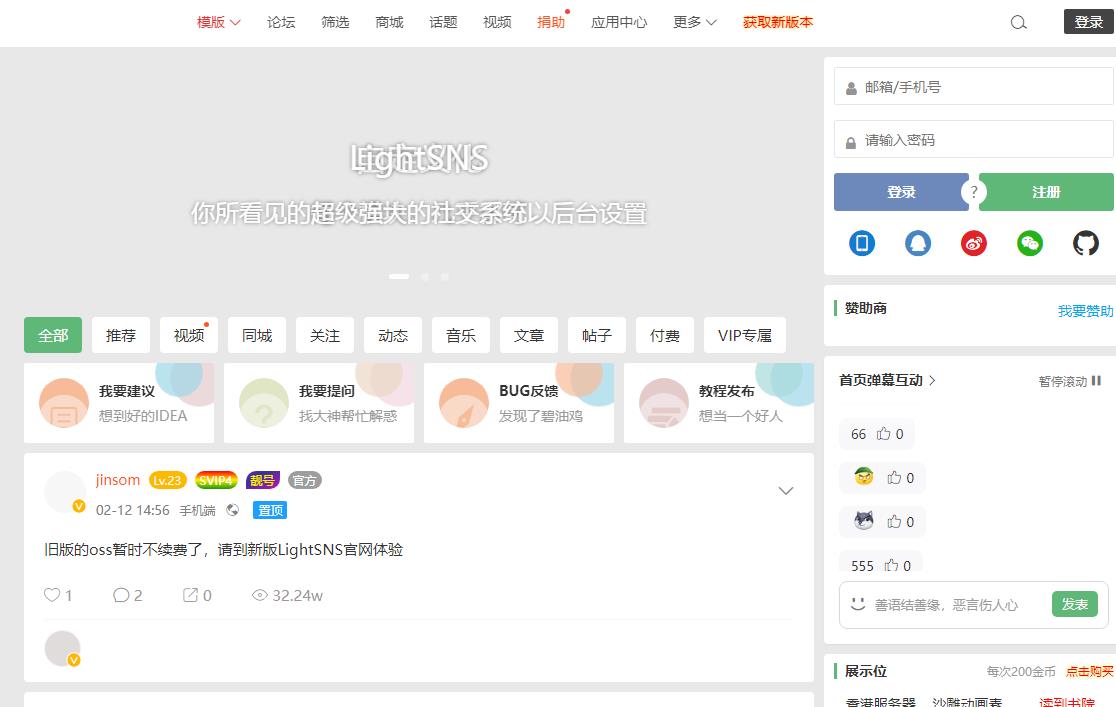Screen dimensions: 1116x707
Task: Log in with the Weibo icon
Action: coord(973,242)
